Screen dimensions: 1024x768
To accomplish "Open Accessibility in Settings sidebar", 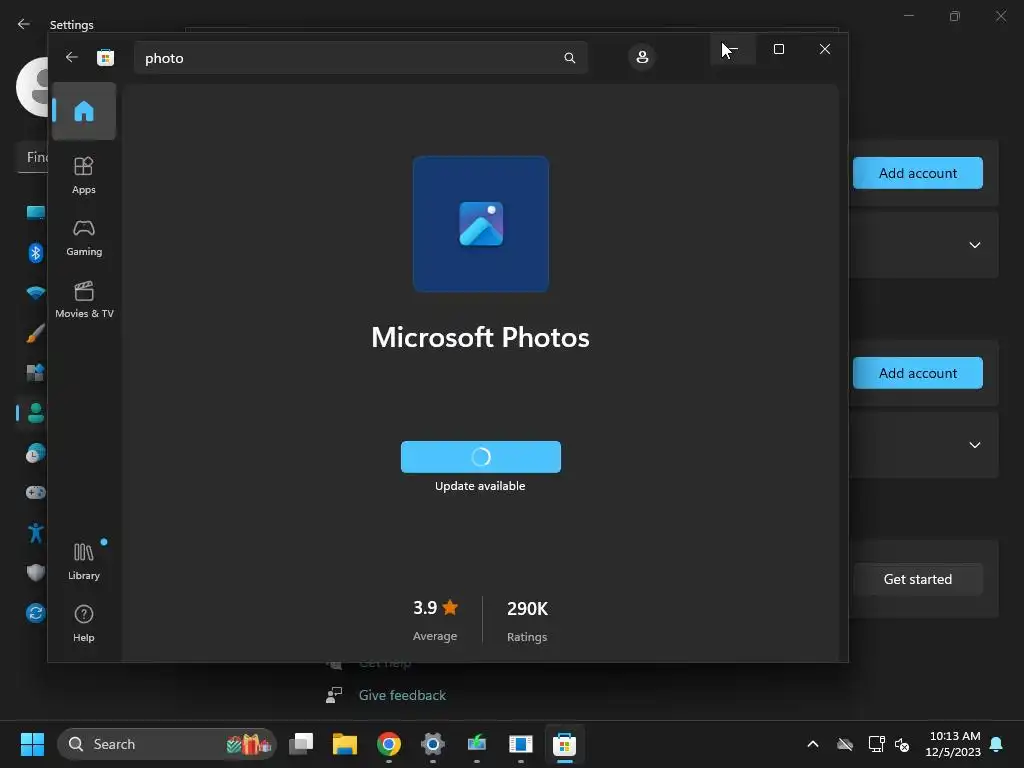I will point(35,533).
